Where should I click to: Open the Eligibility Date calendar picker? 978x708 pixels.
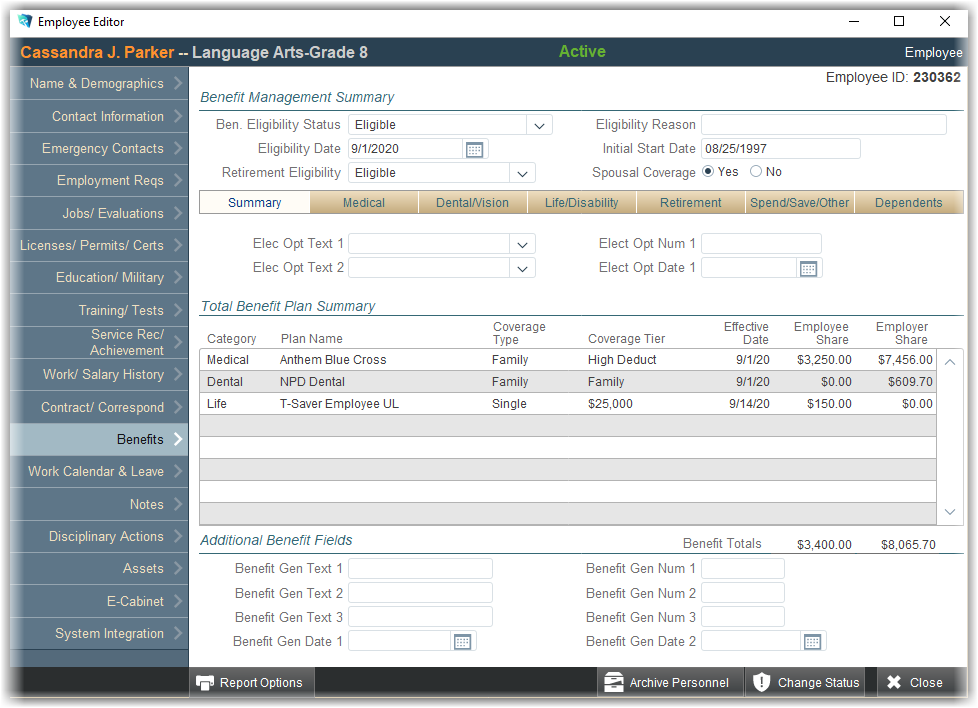click(475, 149)
